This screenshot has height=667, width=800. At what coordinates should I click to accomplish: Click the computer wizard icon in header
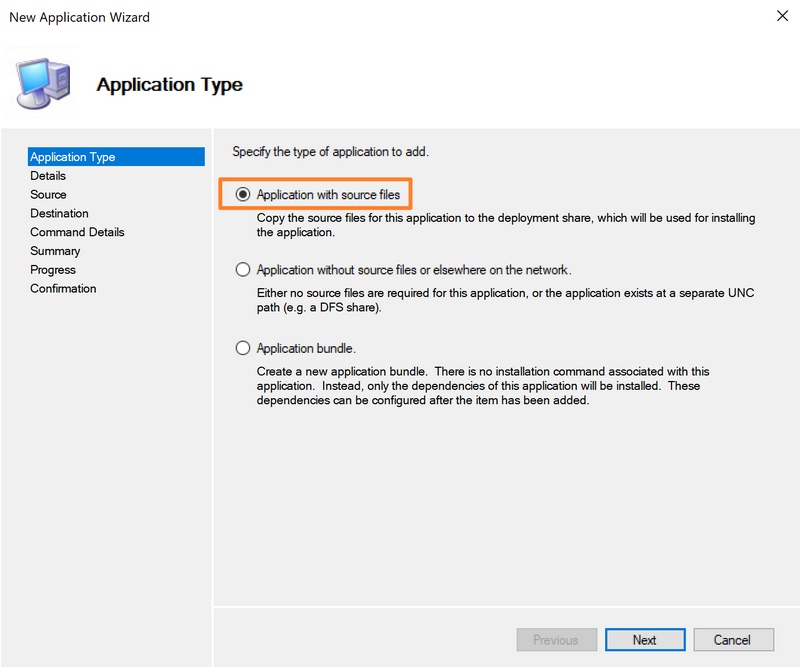click(x=45, y=82)
